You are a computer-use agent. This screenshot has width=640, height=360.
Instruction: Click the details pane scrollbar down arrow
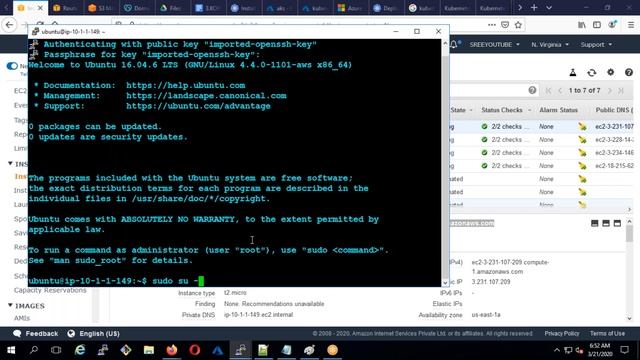pyautogui.click(x=629, y=318)
